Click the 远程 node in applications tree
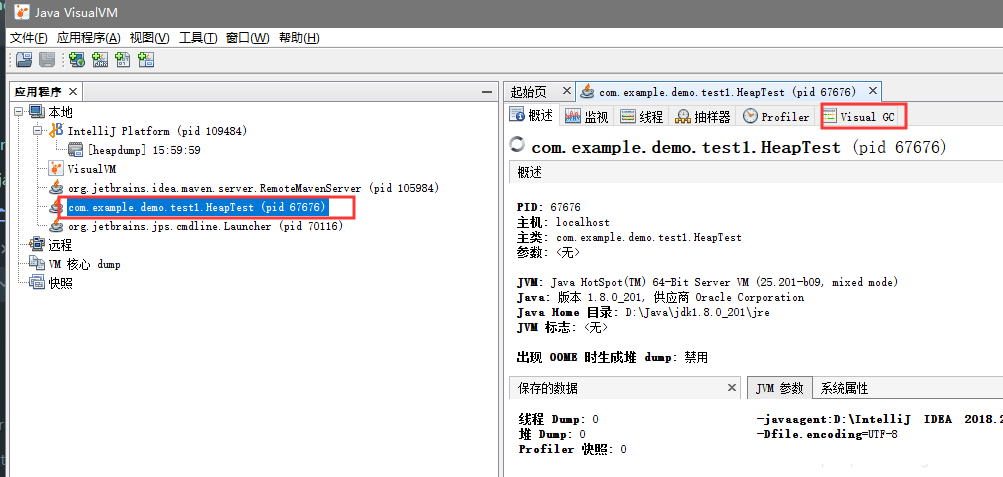Screen dimensions: 1003x477 click(60, 246)
